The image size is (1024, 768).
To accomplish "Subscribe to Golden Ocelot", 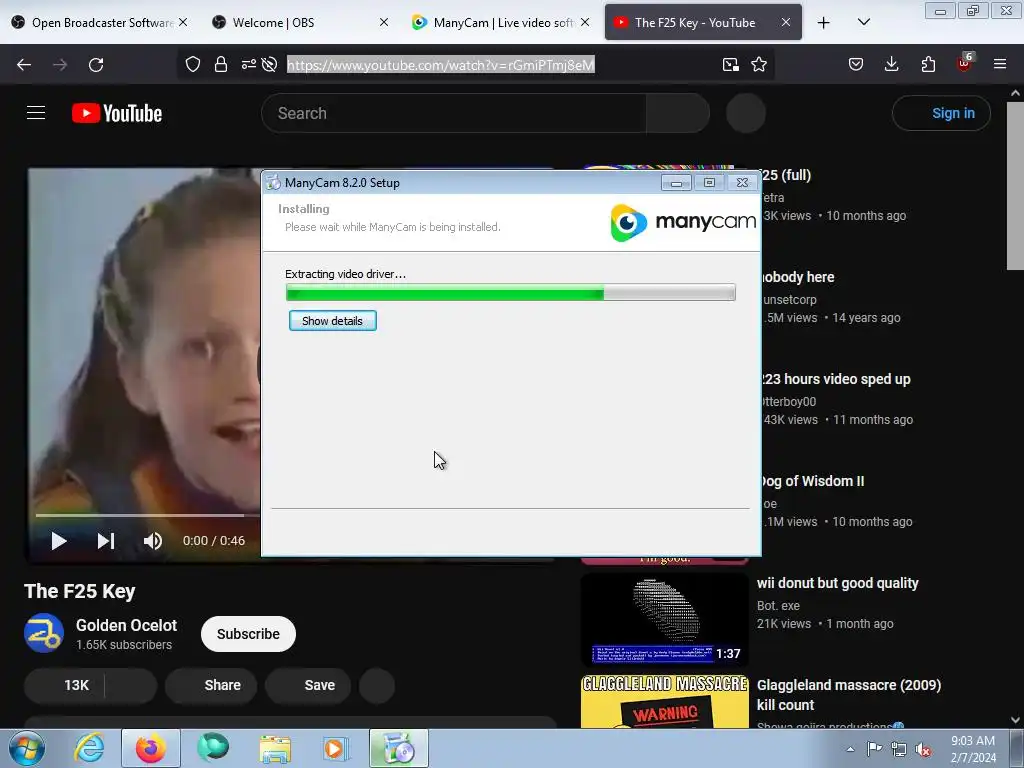I will click(248, 634).
